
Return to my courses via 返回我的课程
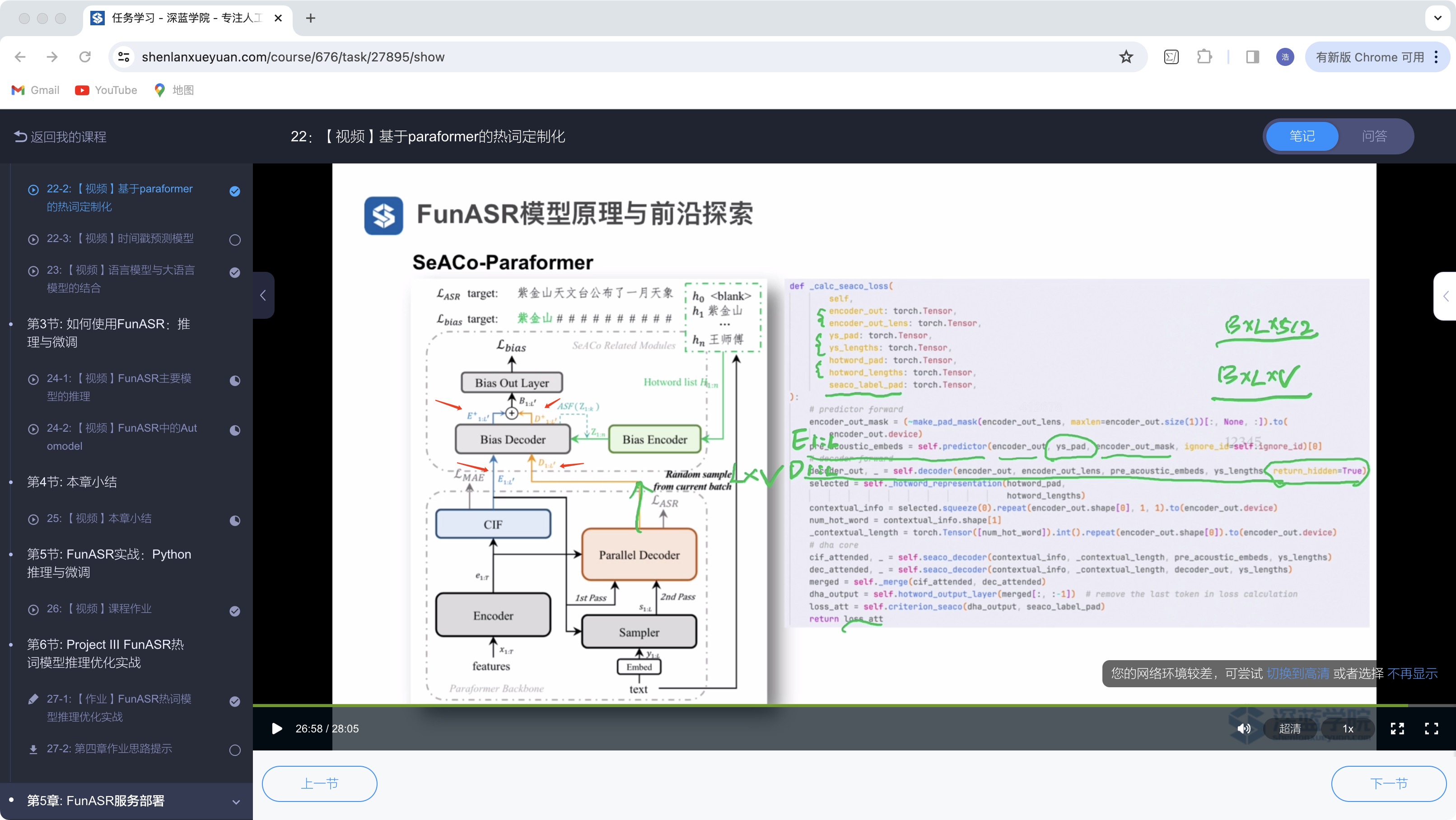tap(61, 137)
